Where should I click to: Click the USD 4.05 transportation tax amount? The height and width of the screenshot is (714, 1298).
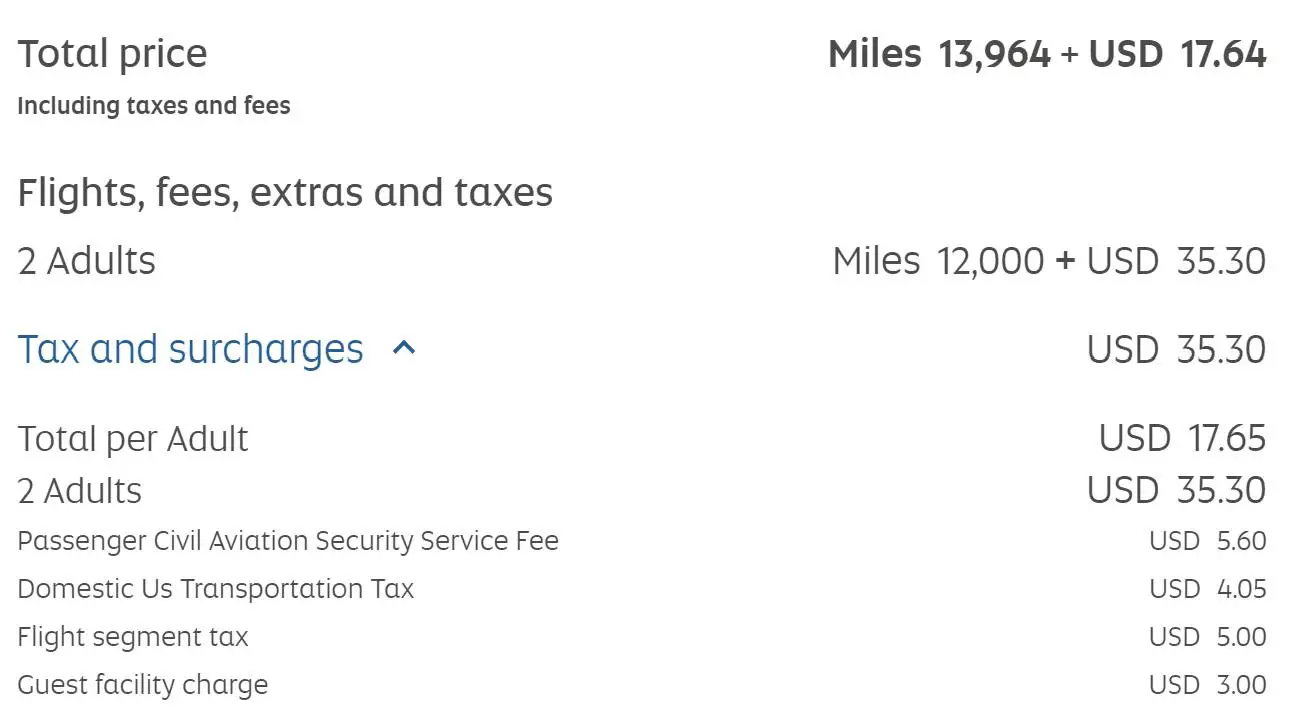[x=1208, y=589]
